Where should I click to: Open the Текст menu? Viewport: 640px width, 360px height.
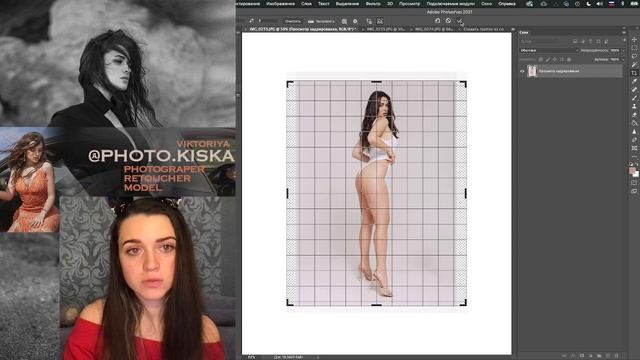[324, 4]
